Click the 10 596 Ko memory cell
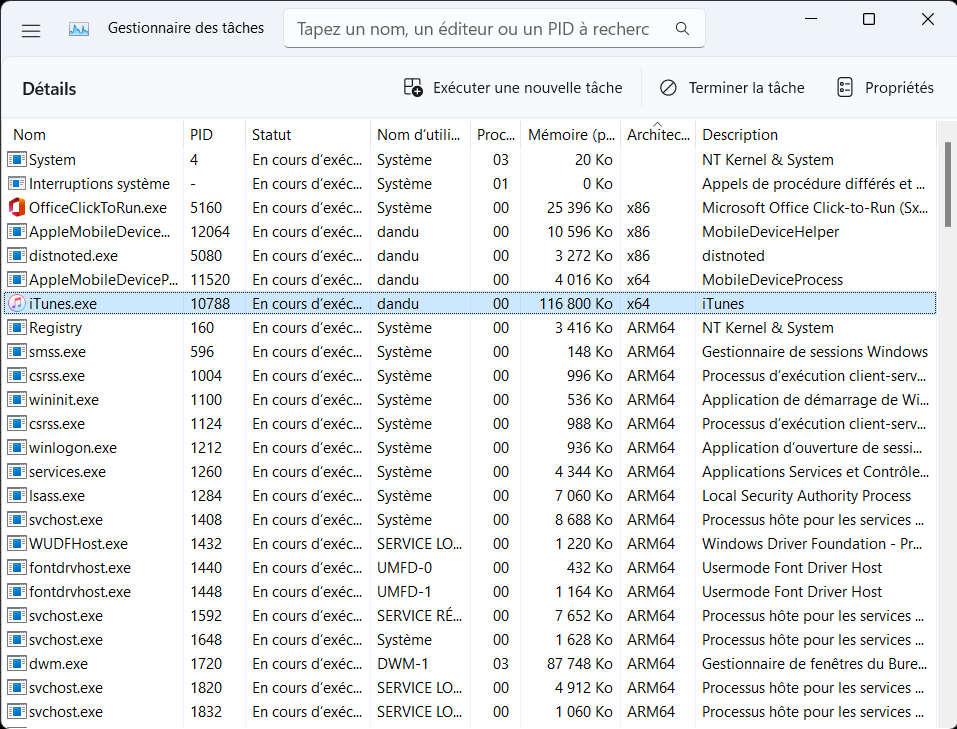957x729 pixels. click(x=580, y=232)
